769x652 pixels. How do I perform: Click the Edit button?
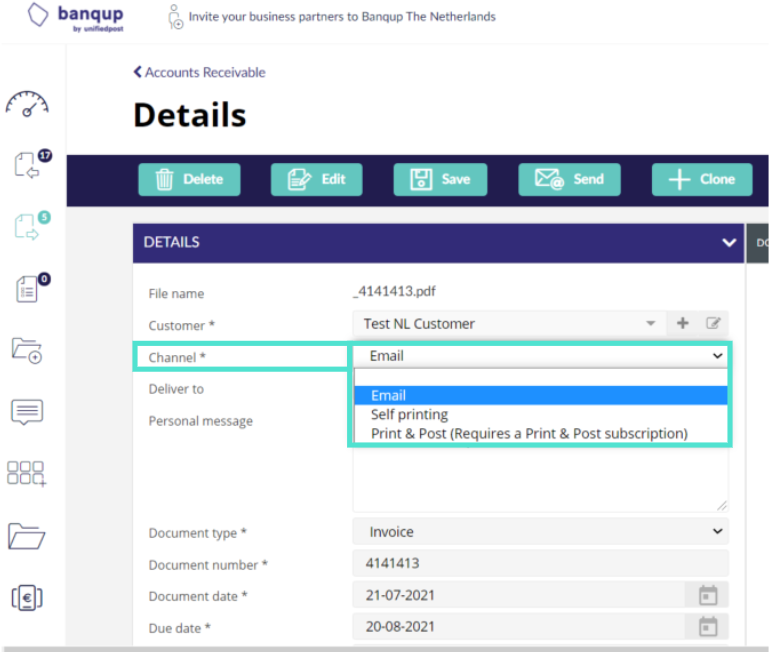[317, 180]
